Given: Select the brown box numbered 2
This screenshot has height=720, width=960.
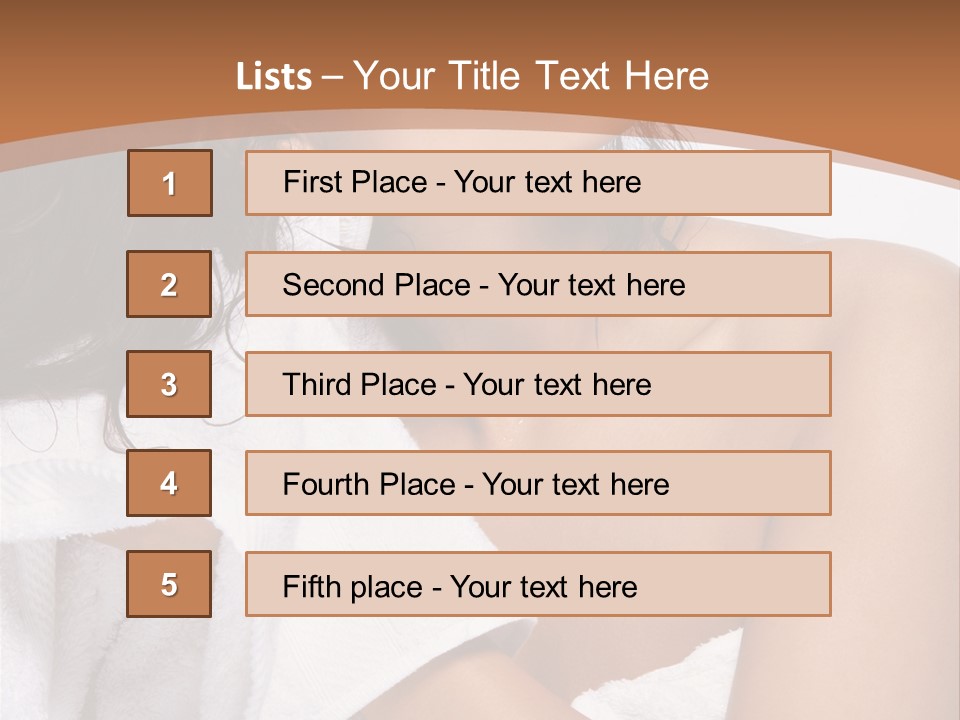Looking at the screenshot, I should pyautogui.click(x=169, y=284).
